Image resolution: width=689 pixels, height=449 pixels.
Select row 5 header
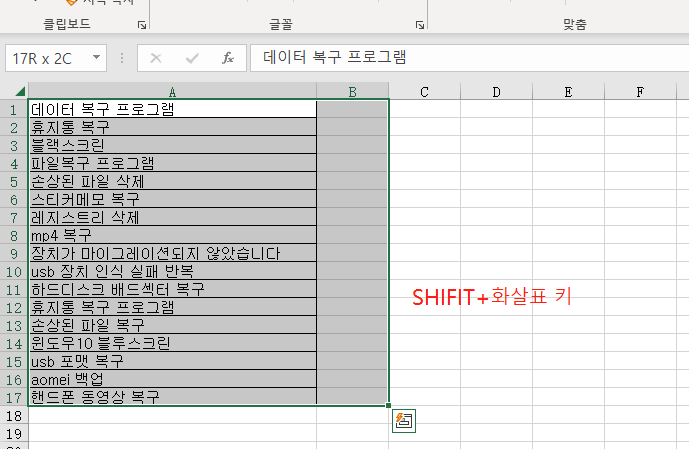(14, 181)
